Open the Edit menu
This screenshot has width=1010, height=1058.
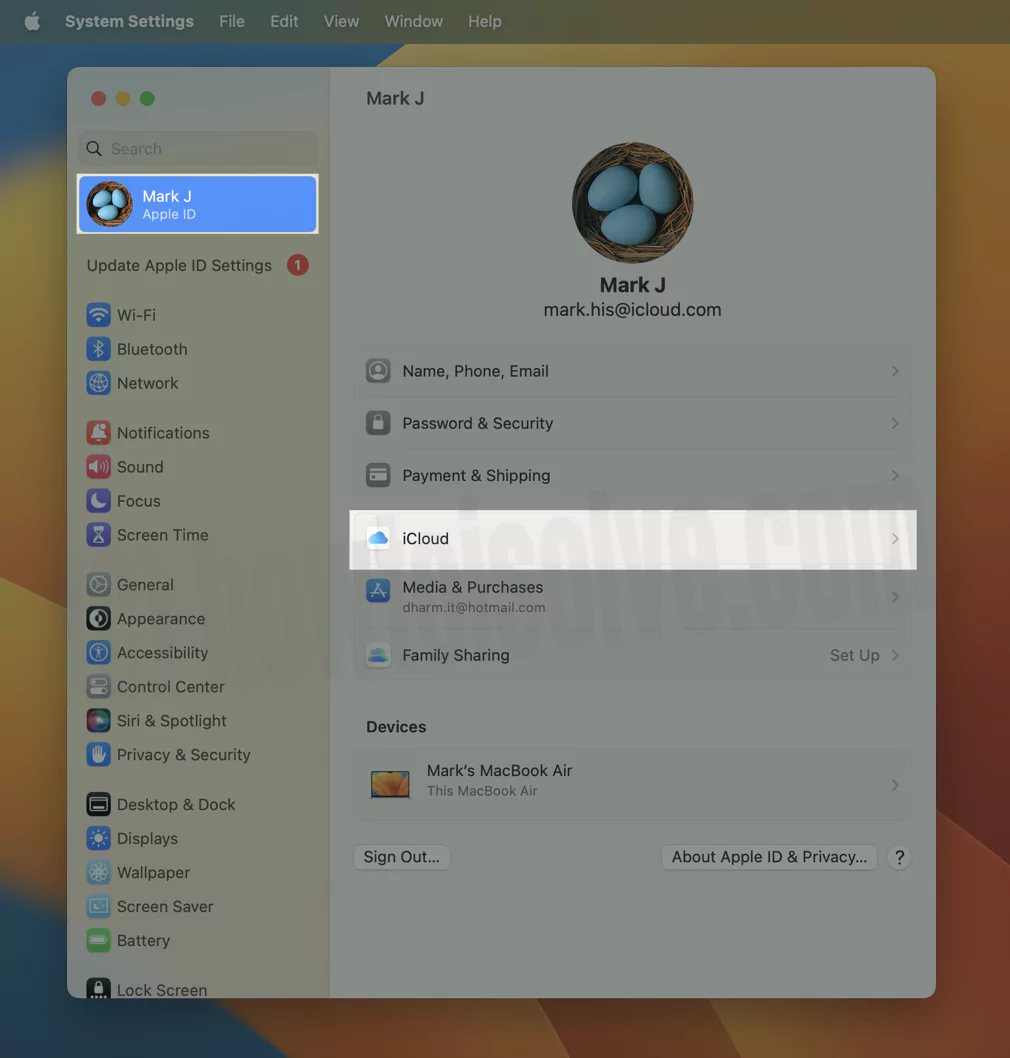coord(284,22)
